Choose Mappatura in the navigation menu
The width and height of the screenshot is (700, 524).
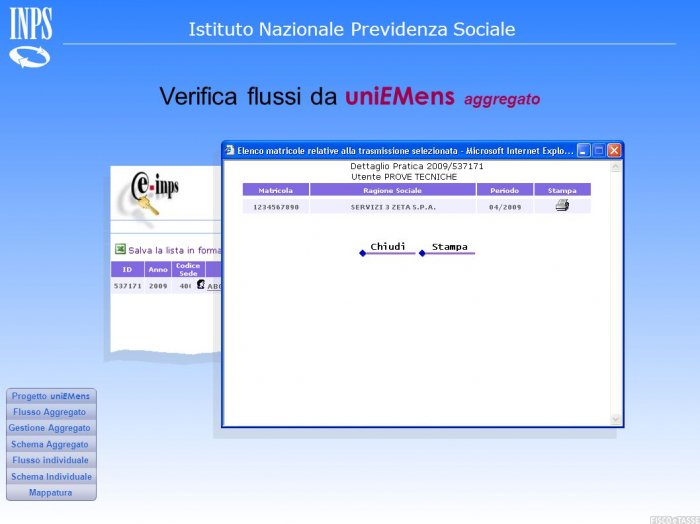(x=50, y=493)
